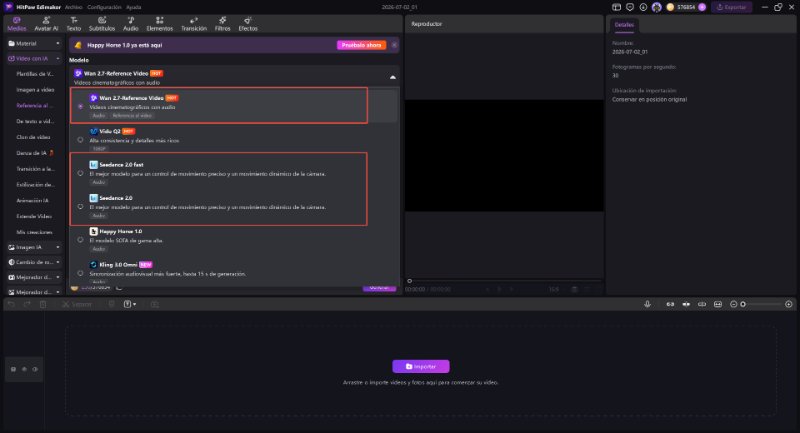This screenshot has width=800, height=433.
Task: Open the Subtítulos panel
Action: pos(102,24)
